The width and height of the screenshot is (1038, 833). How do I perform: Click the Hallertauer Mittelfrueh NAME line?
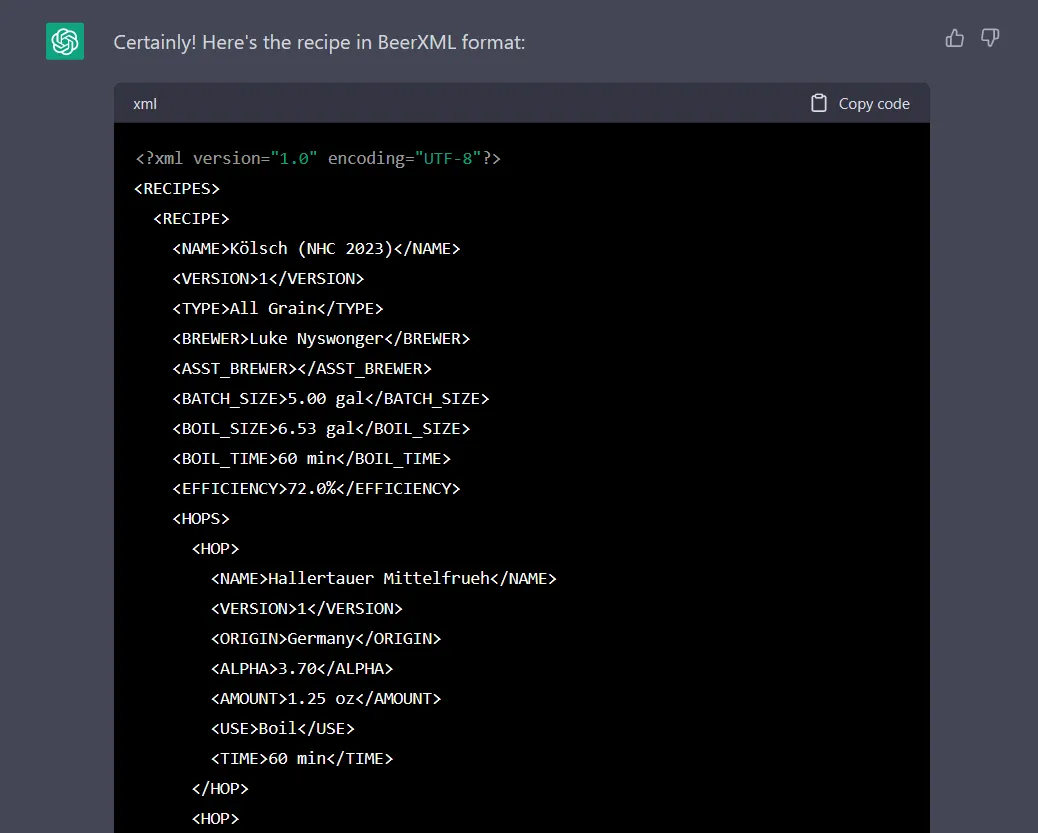click(384, 579)
